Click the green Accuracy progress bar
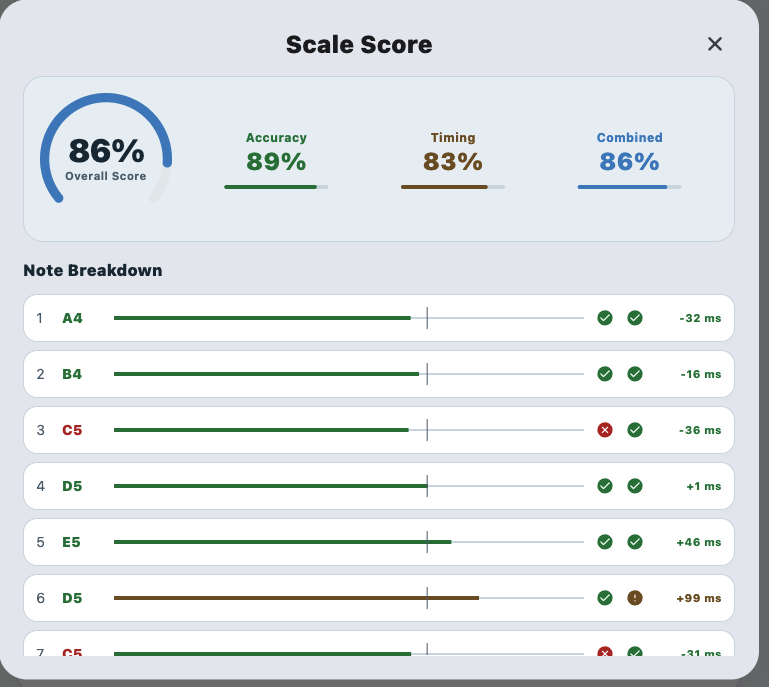This screenshot has width=769, height=687. click(276, 187)
